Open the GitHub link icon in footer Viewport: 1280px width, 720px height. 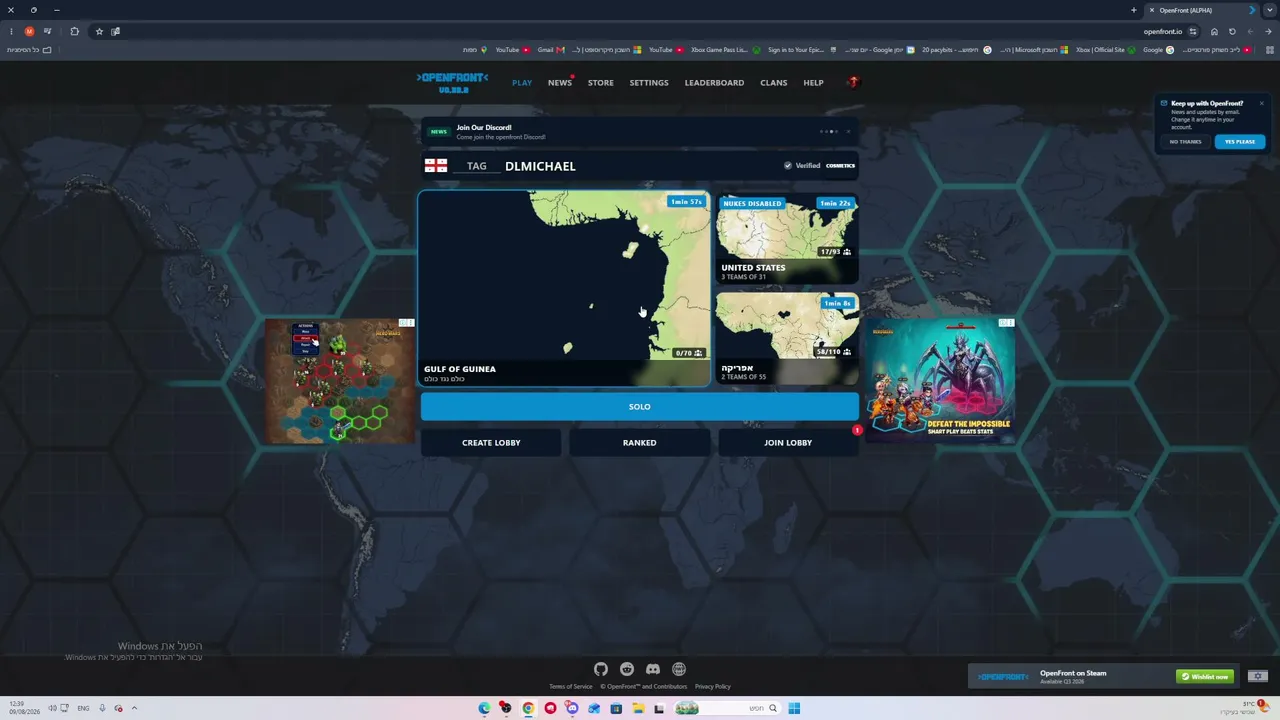[600, 669]
